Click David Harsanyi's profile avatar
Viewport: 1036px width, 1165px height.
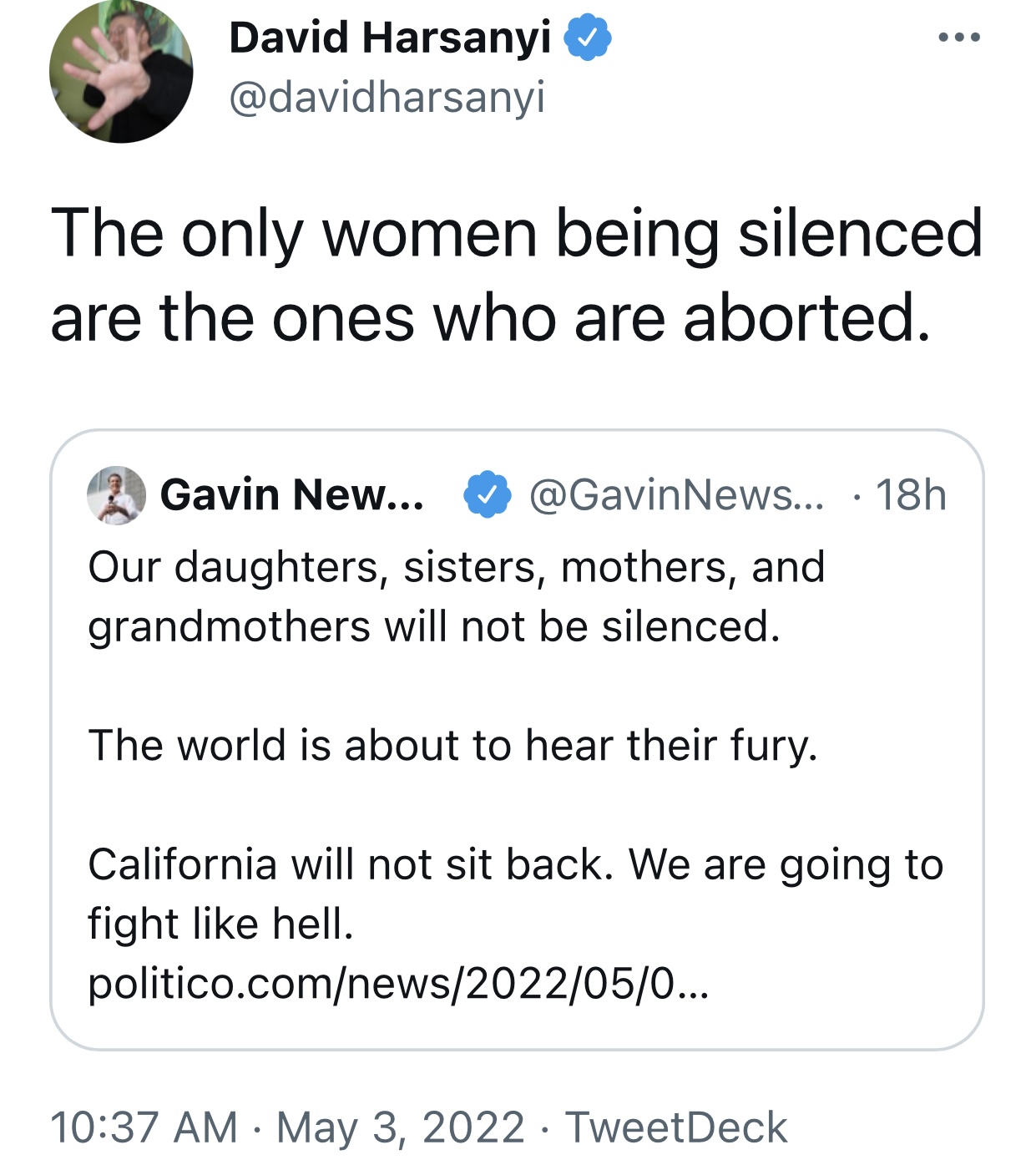(x=122, y=71)
